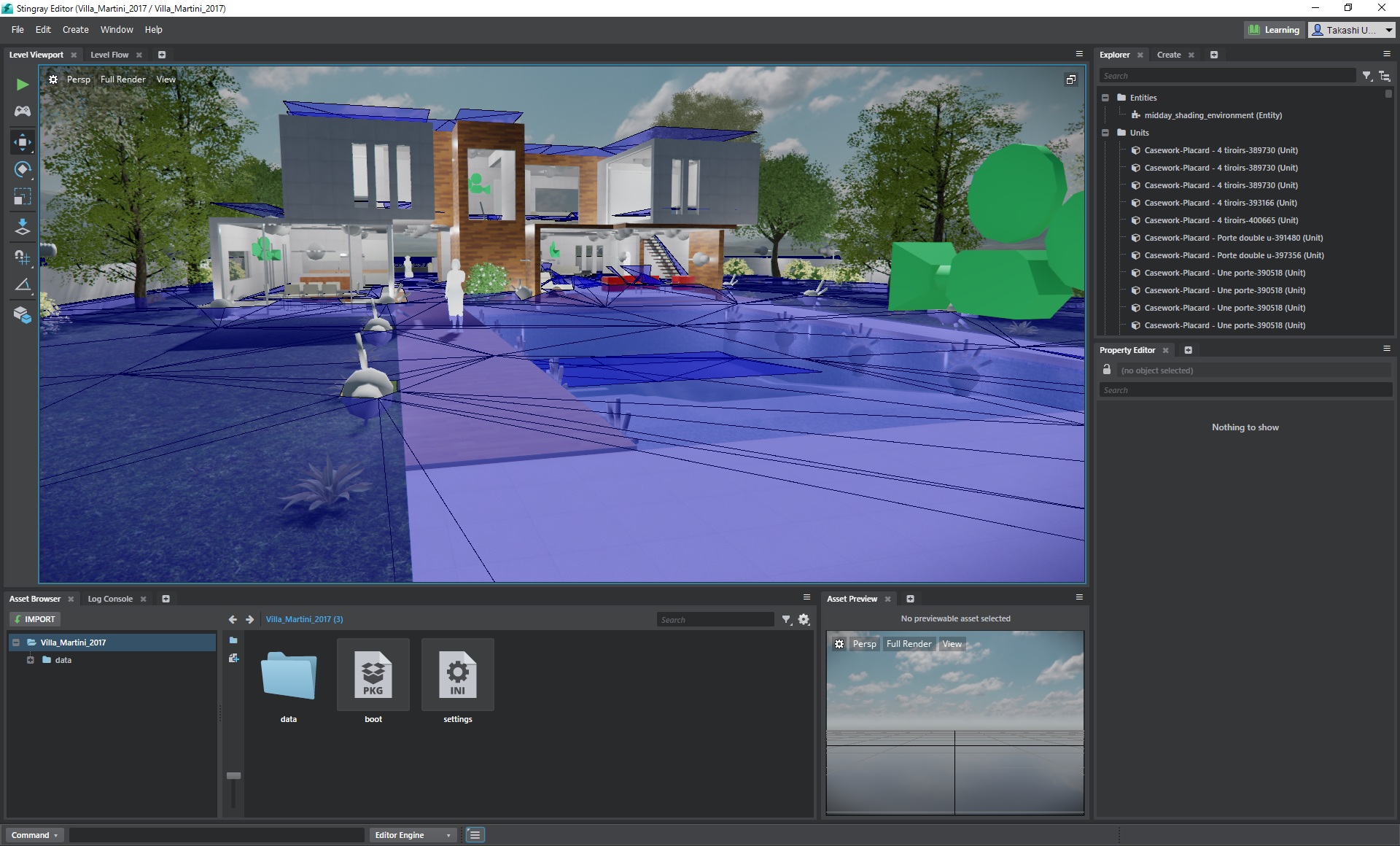Open the Create menu
Screen dimensions: 1400x846
[75, 30]
